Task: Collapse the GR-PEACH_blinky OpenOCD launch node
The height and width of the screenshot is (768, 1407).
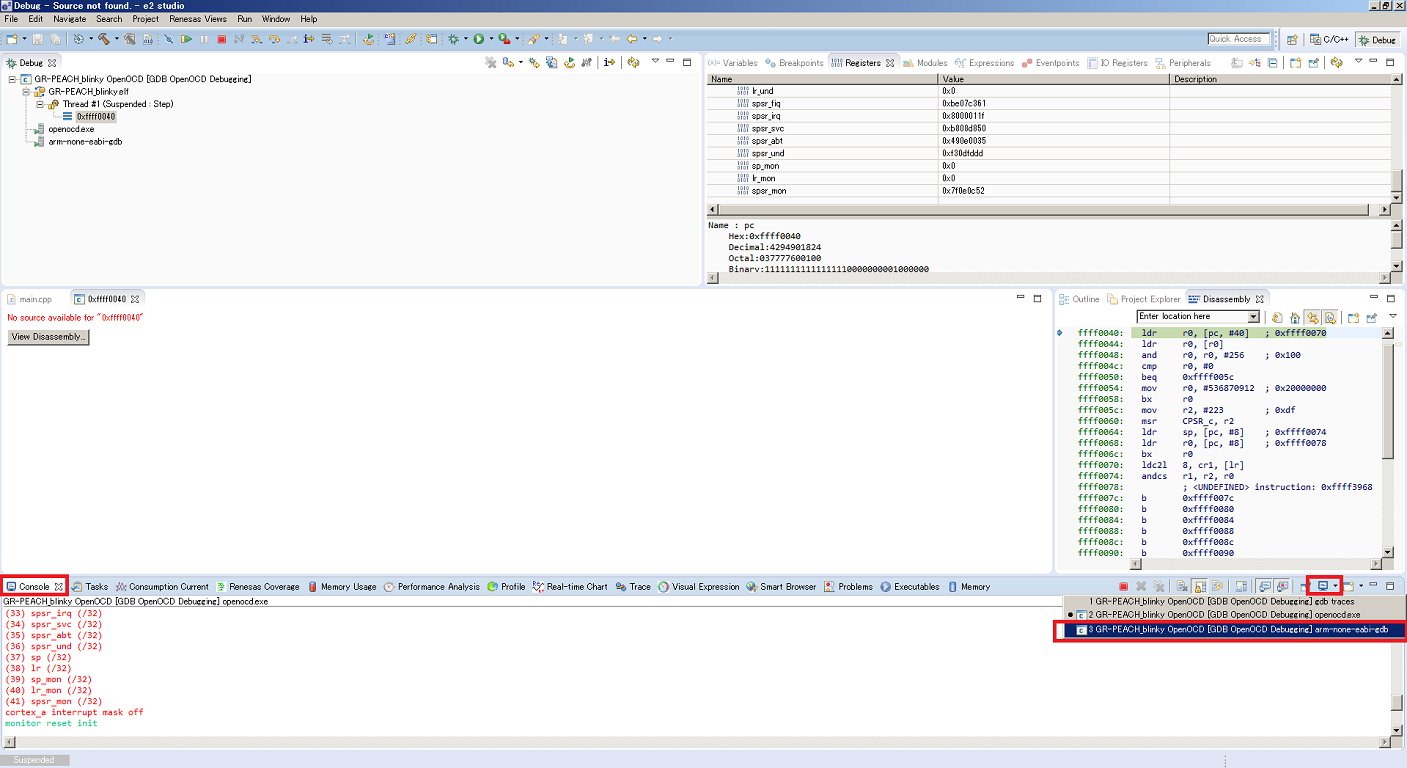Action: coord(12,79)
